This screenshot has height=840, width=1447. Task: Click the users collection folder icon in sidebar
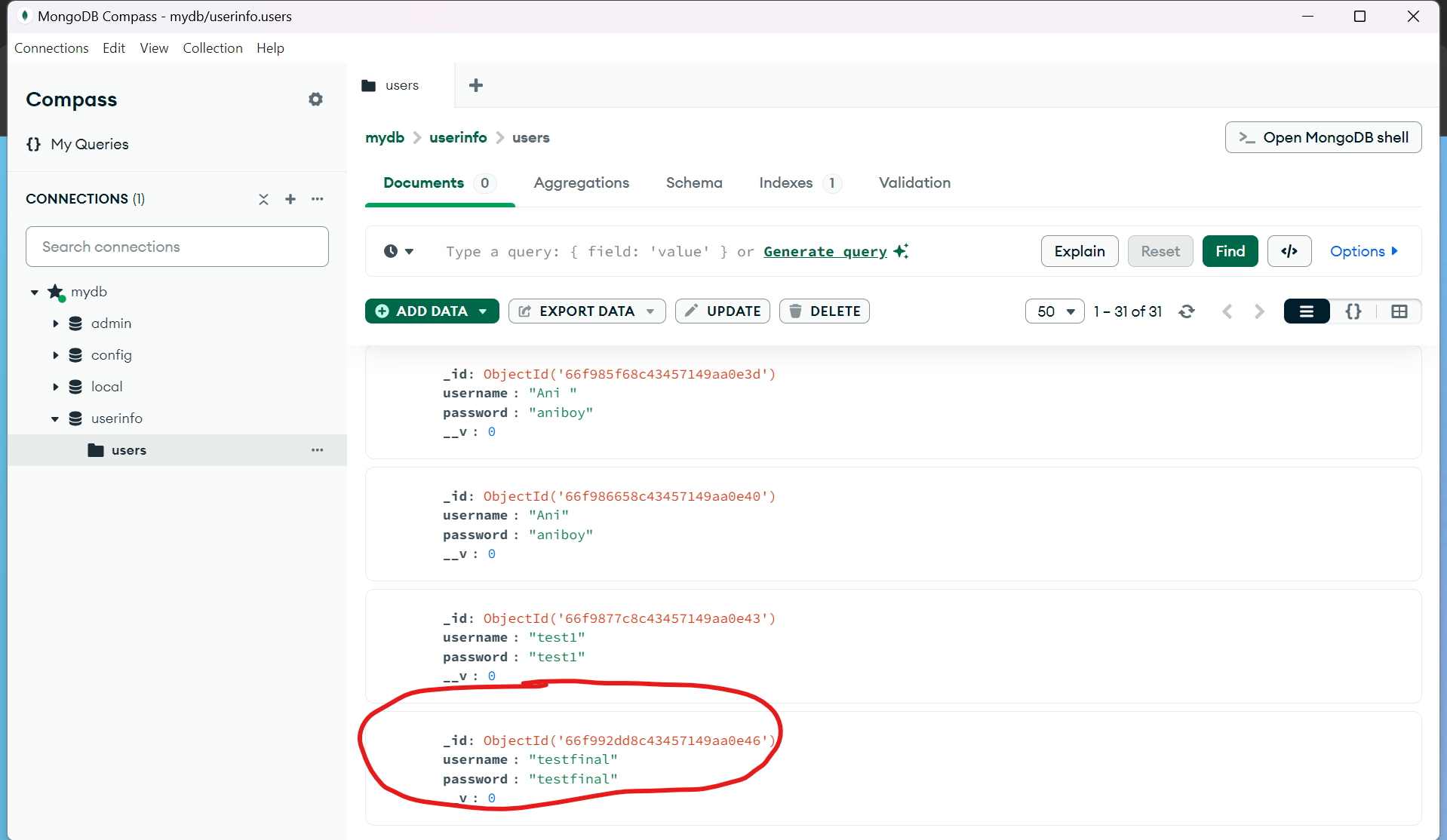[96, 450]
